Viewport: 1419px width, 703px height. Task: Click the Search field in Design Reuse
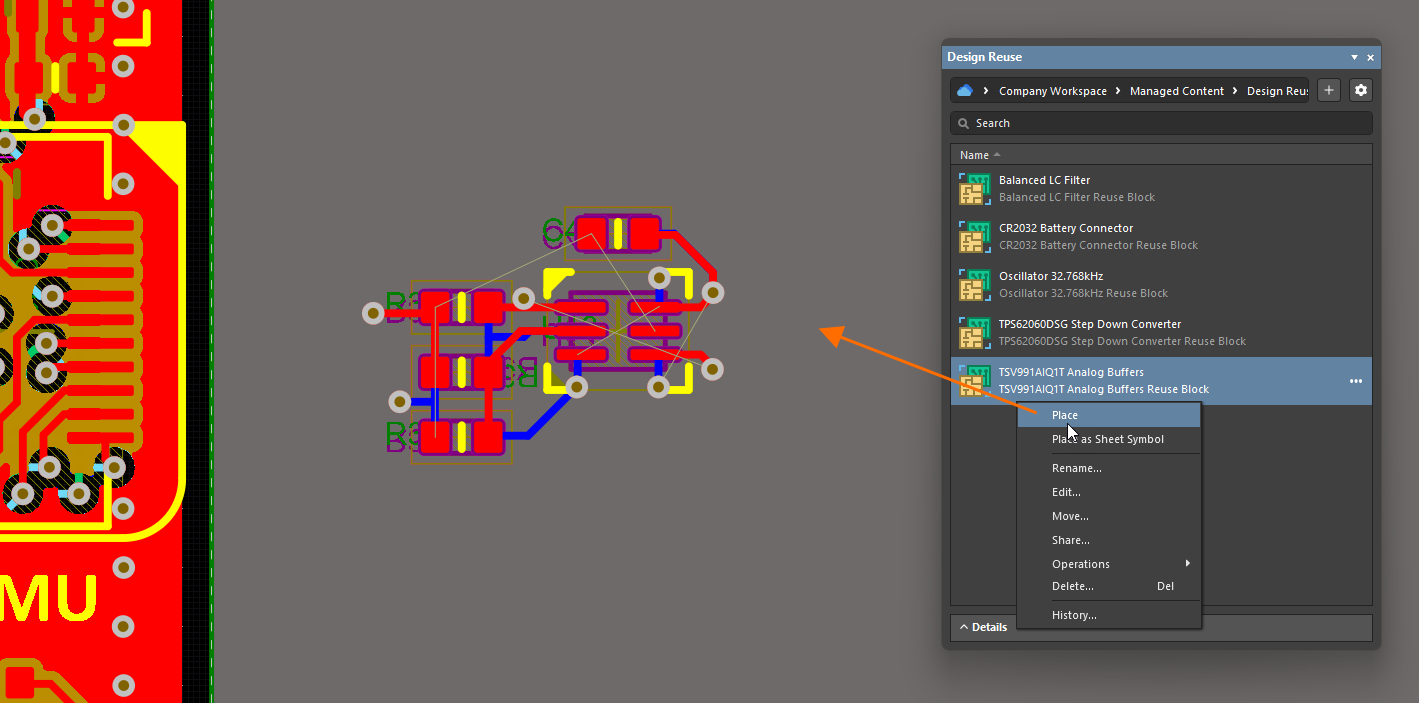pyautogui.click(x=1161, y=123)
